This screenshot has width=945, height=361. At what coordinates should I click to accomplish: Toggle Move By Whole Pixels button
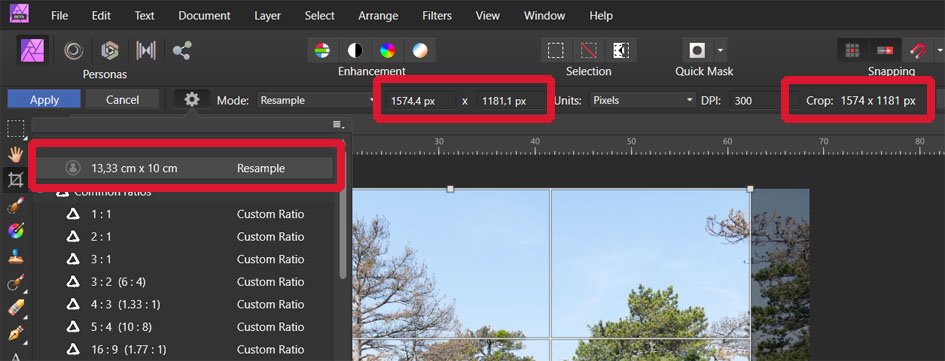pos(885,51)
